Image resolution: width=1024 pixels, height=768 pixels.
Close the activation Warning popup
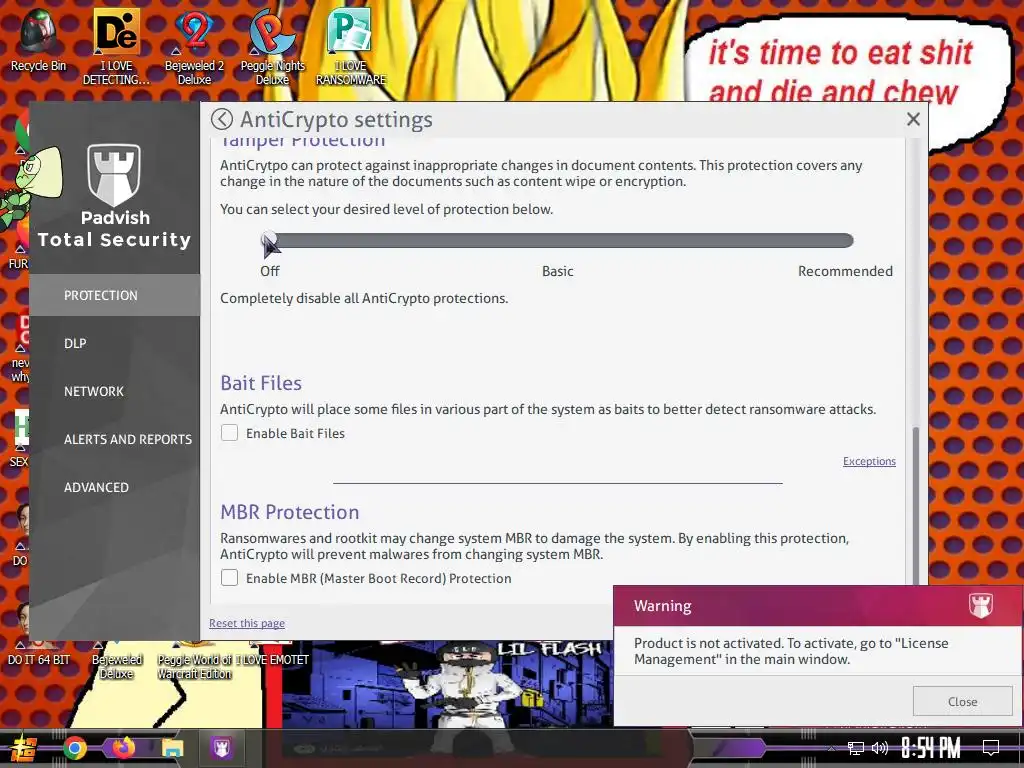click(962, 701)
